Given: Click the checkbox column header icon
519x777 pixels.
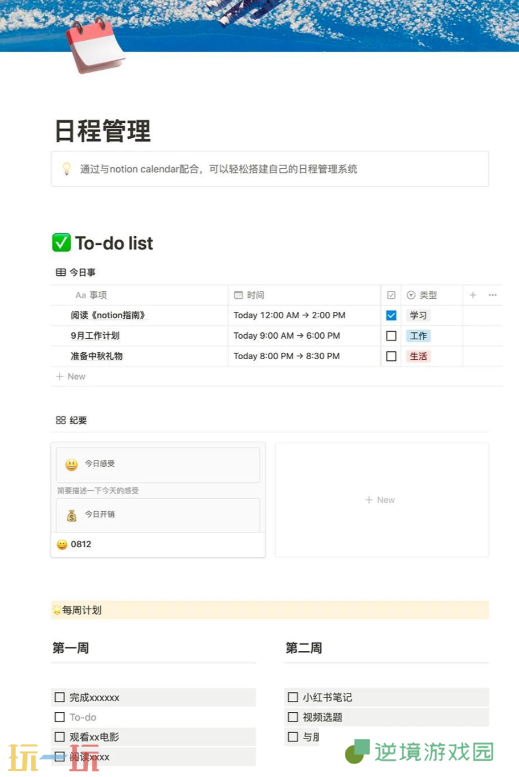Looking at the screenshot, I should (x=391, y=295).
